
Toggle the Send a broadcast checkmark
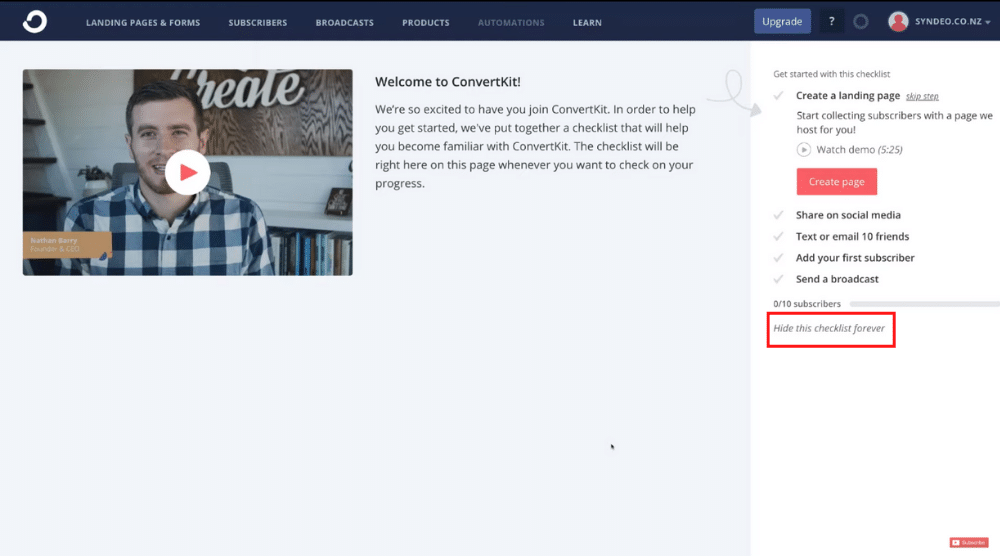(x=778, y=279)
